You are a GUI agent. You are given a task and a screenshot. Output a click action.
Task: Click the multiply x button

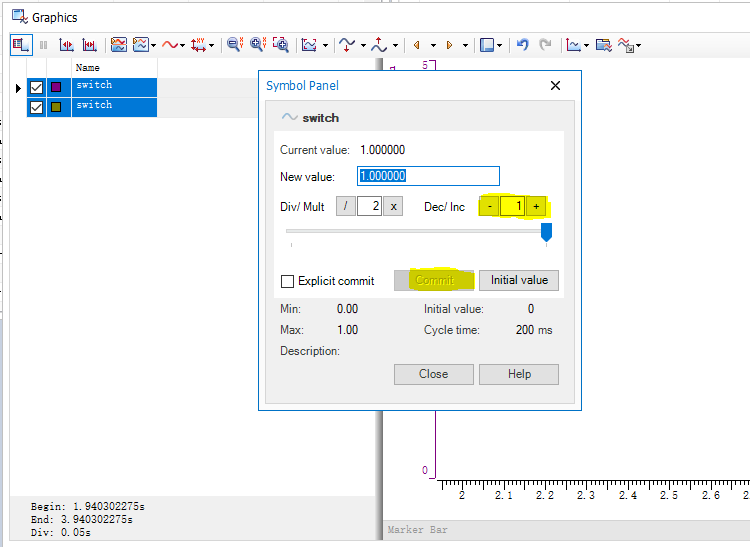coord(393,206)
